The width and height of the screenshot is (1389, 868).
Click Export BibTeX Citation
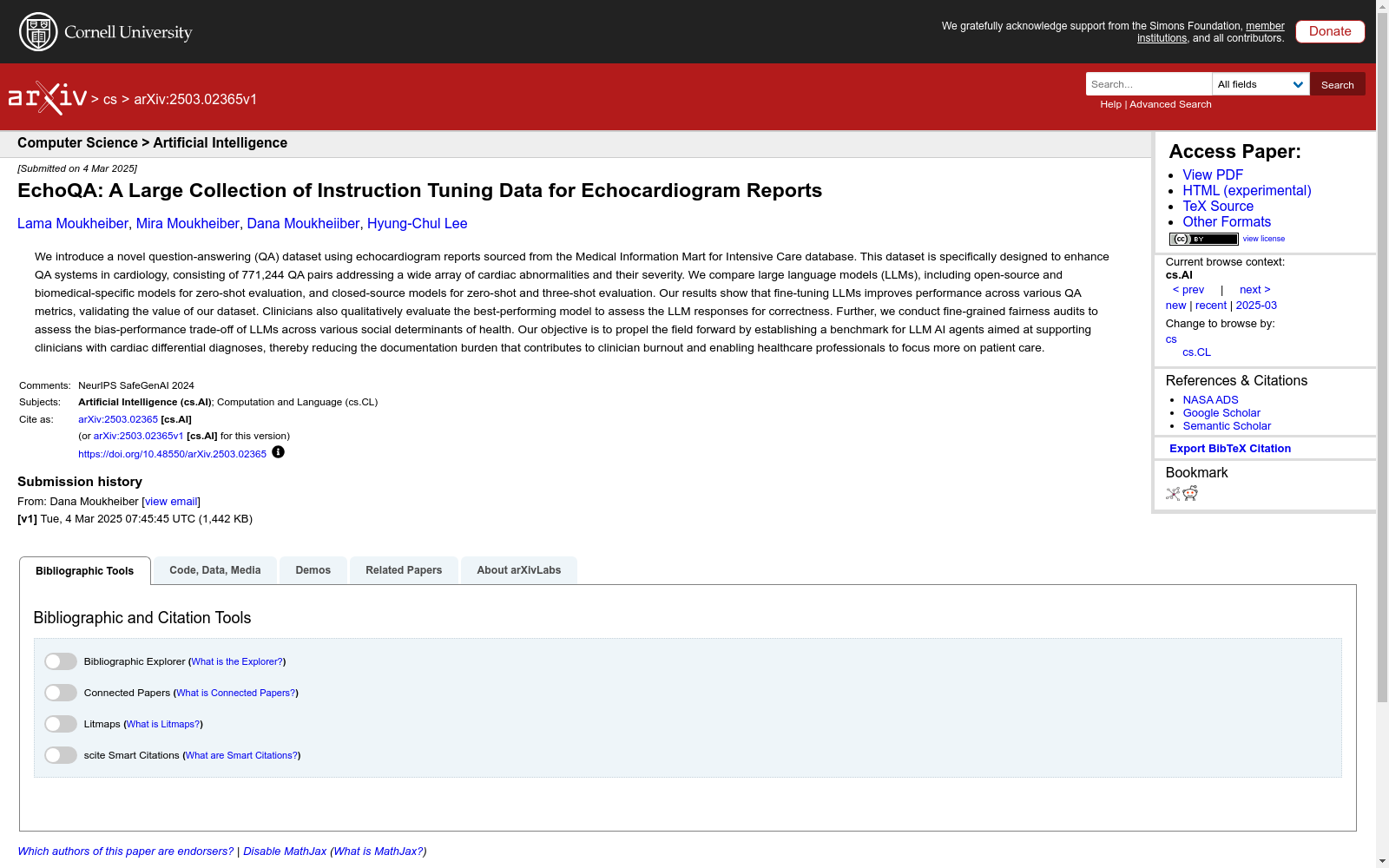1230,449
